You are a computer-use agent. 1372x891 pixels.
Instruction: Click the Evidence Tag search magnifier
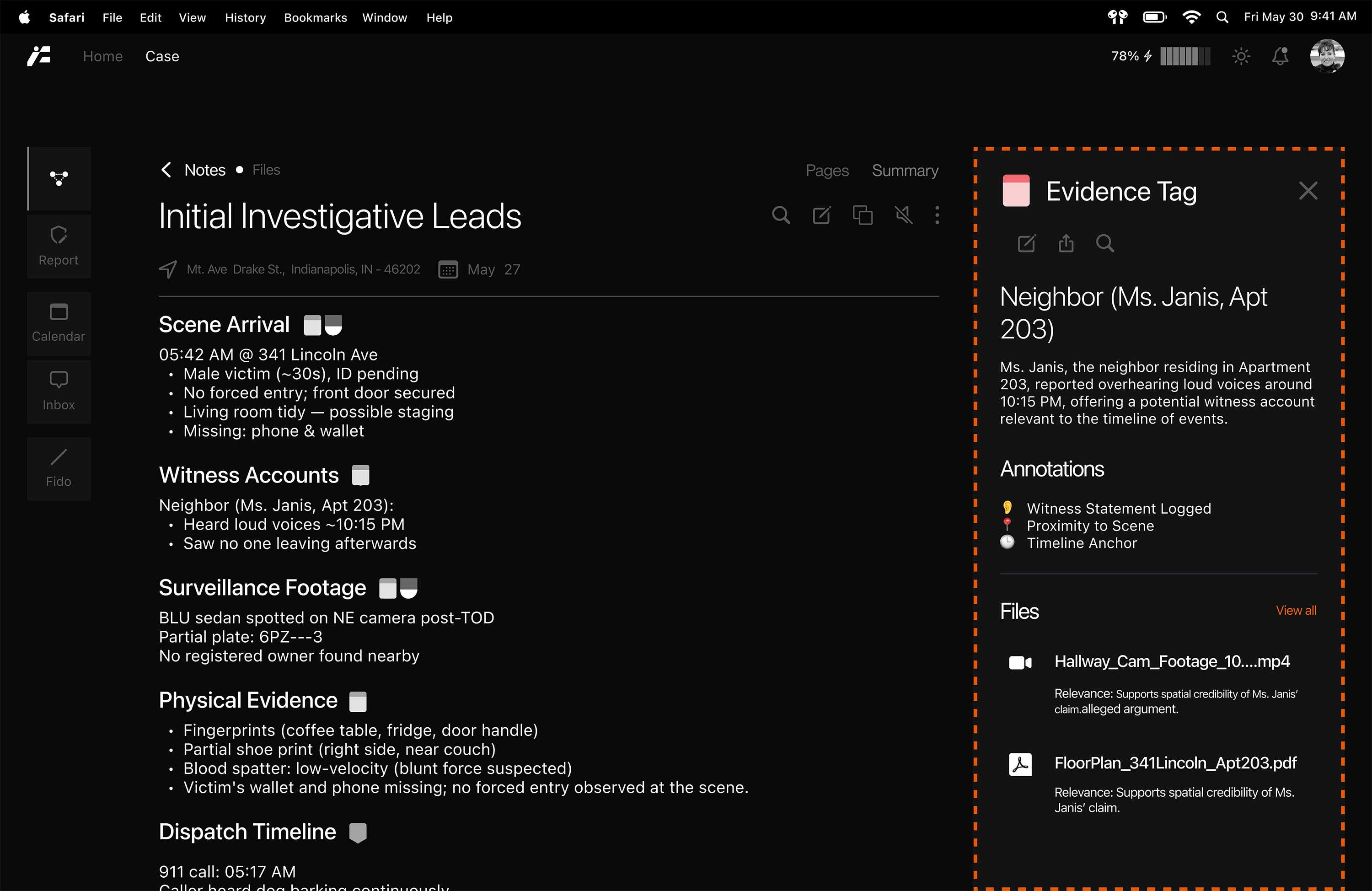tap(1104, 243)
